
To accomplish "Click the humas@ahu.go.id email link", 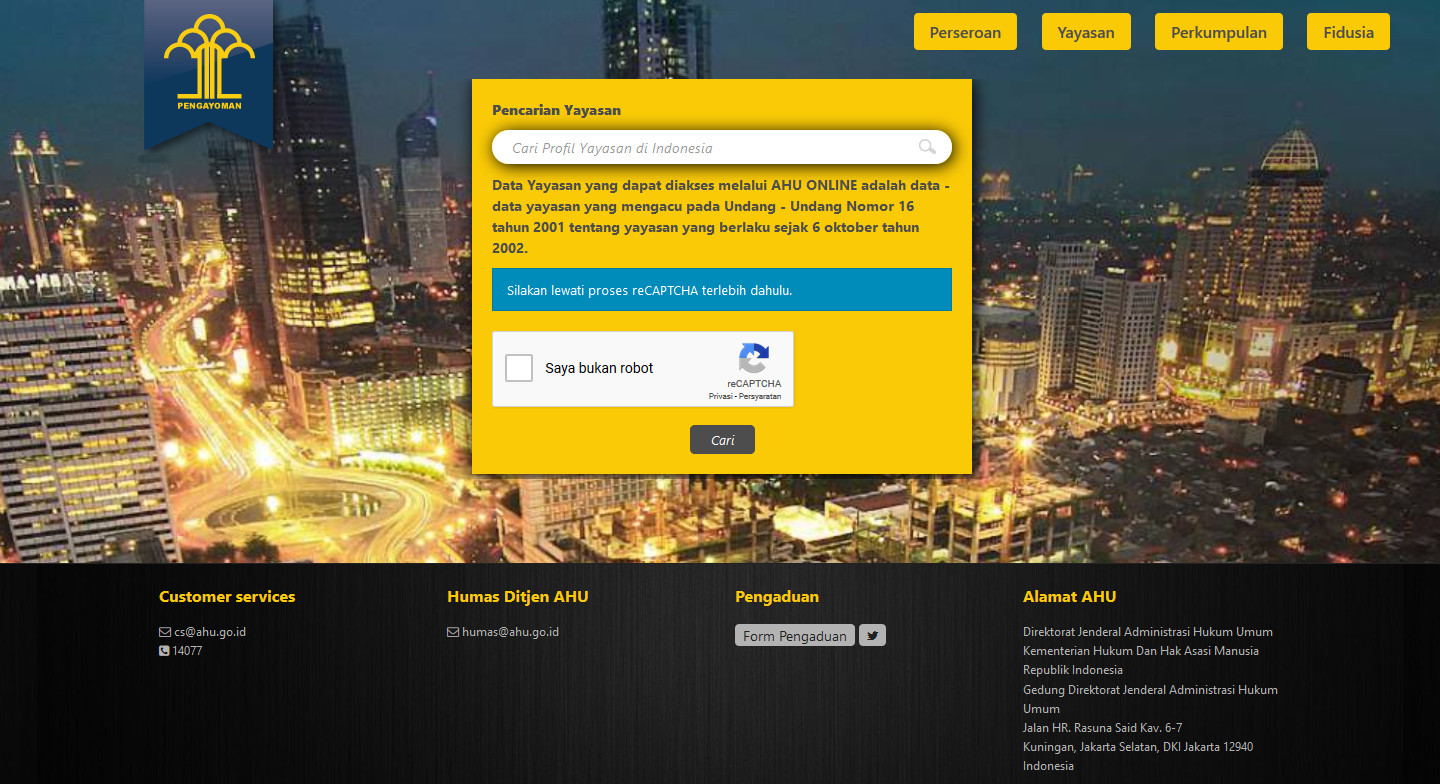I will tap(510, 632).
